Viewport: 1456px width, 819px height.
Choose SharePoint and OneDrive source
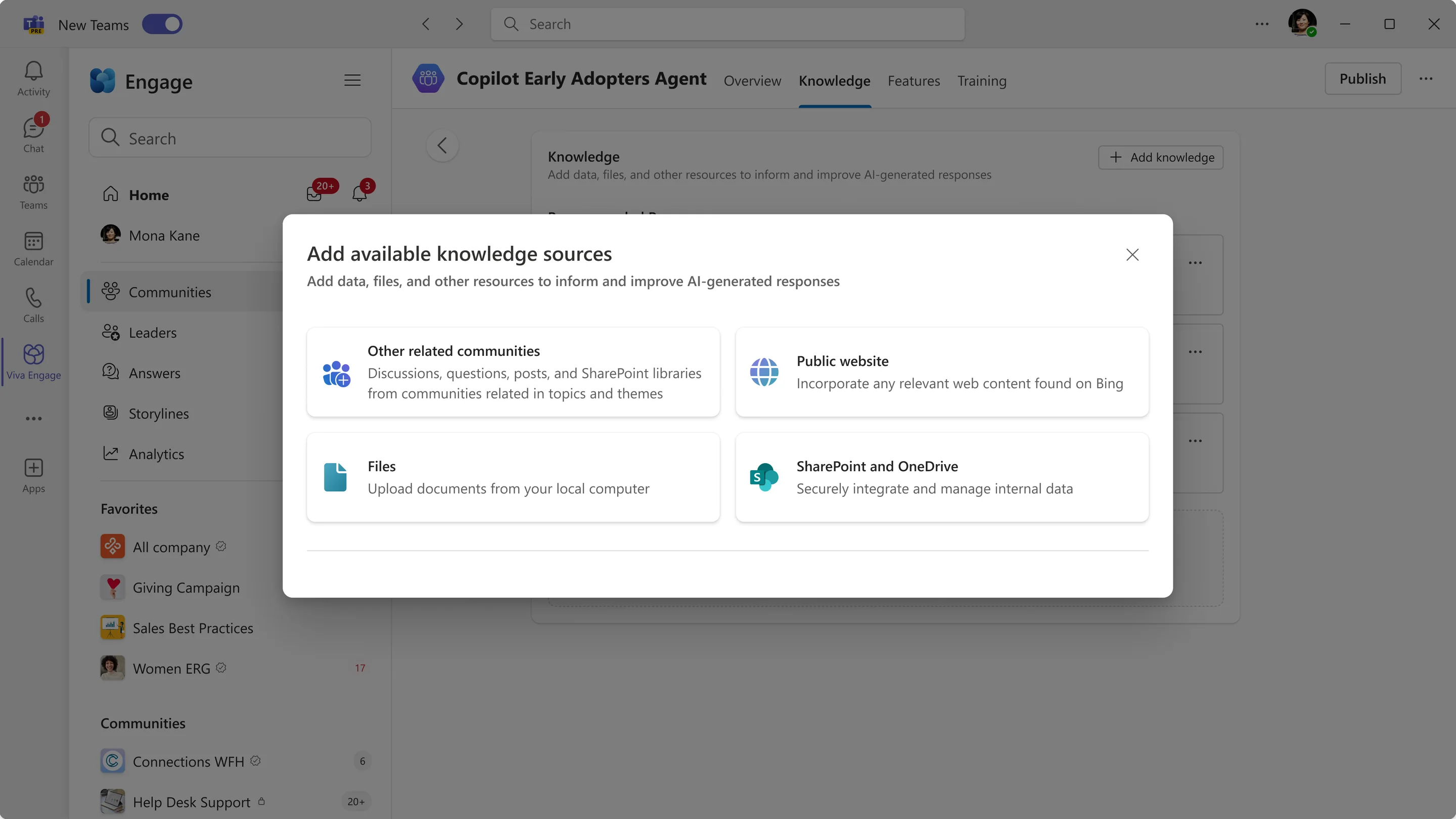(x=942, y=477)
